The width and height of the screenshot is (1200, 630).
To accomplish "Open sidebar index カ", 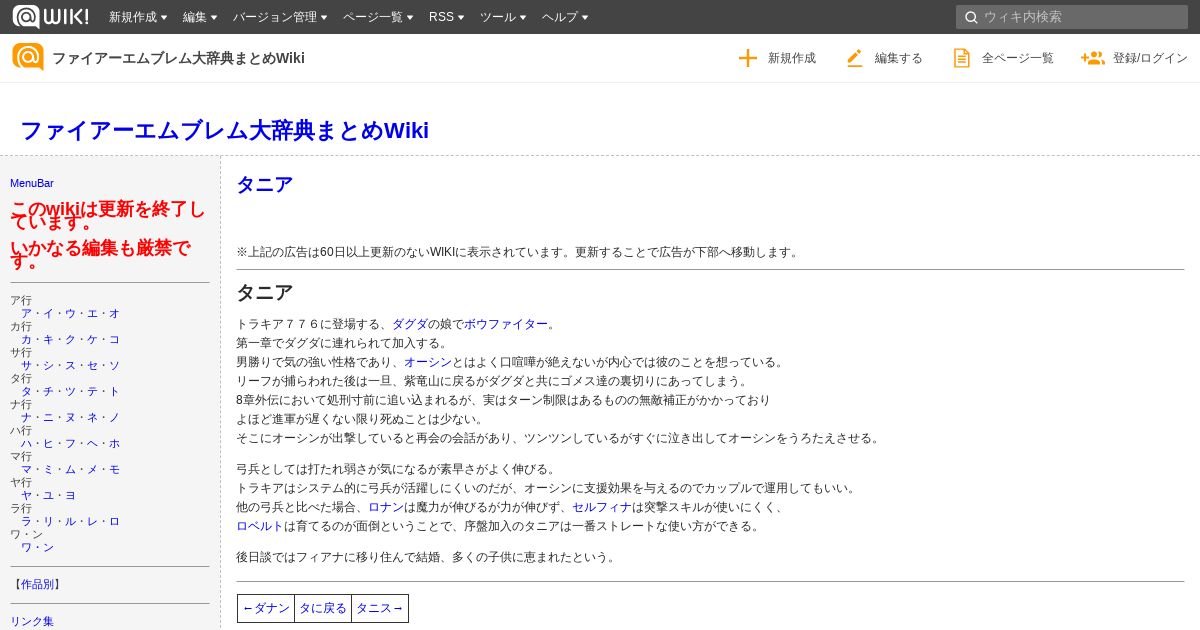I will coord(26,339).
